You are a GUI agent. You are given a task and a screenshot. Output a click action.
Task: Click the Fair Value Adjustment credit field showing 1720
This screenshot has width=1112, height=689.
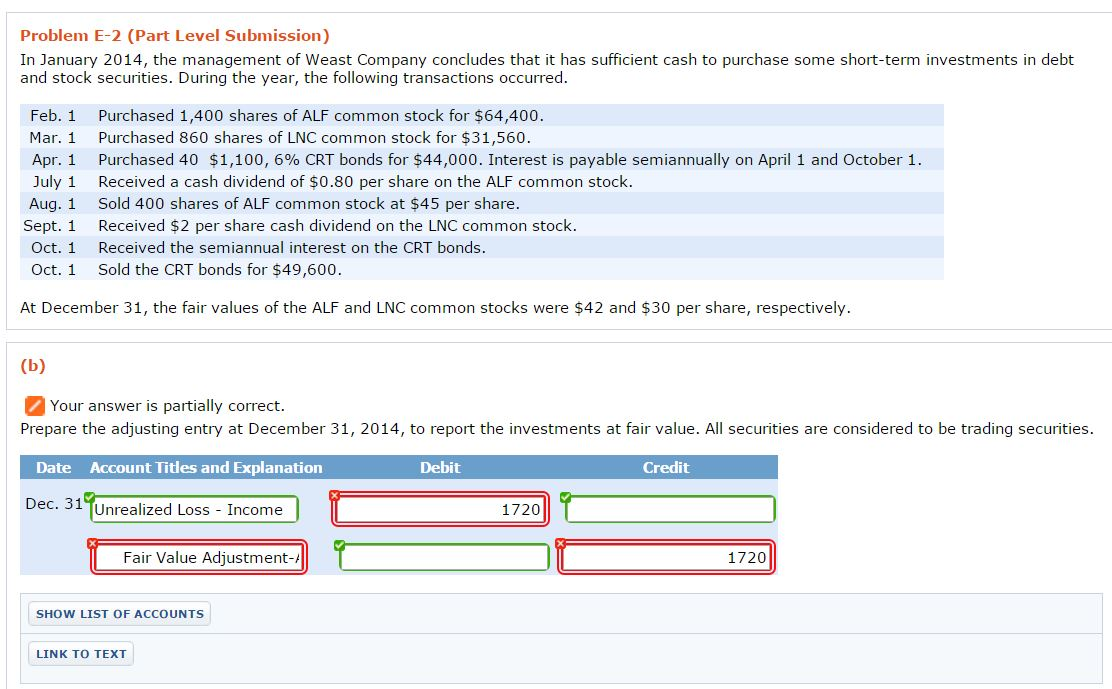(x=667, y=558)
